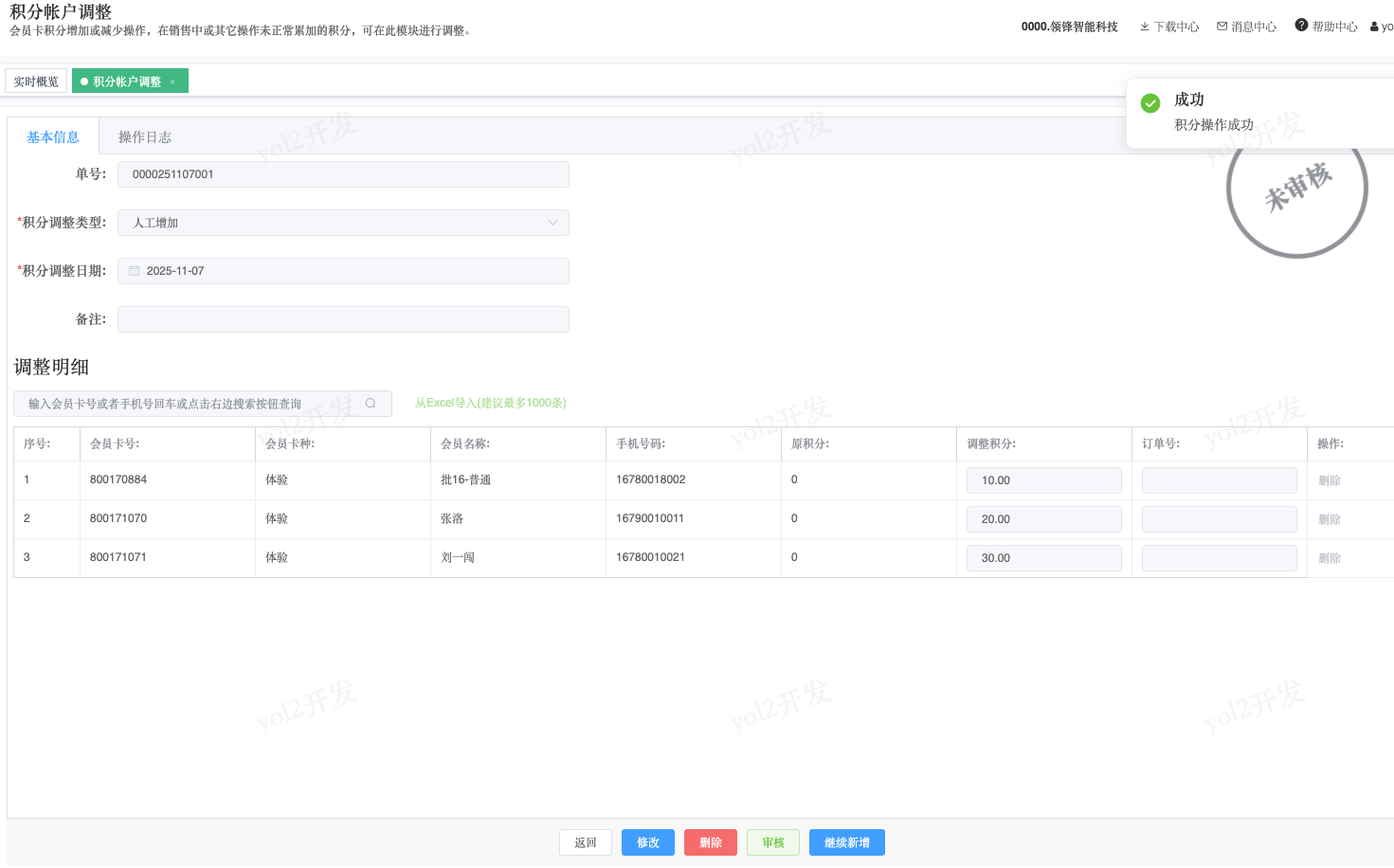The image size is (1394, 868).
Task: Click the 审核 button
Action: coord(773,842)
